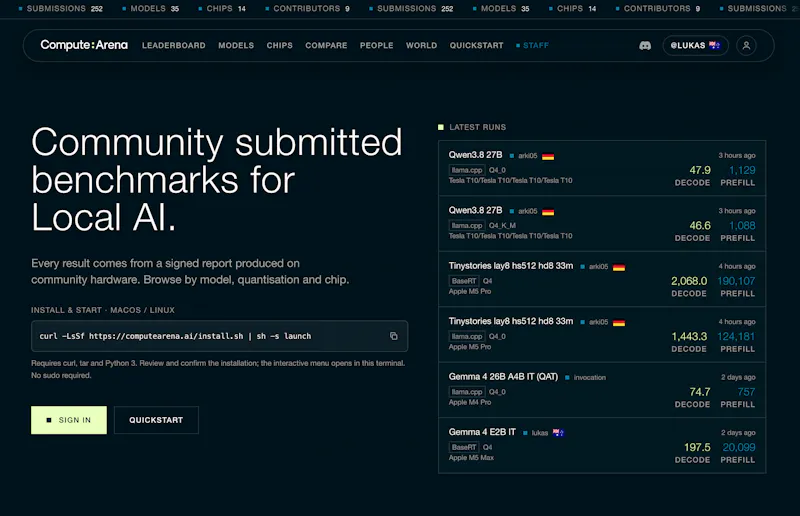800x516 pixels.
Task: Click German flag in Qwen3.8 27B Q4_0 run
Action: 548,156
